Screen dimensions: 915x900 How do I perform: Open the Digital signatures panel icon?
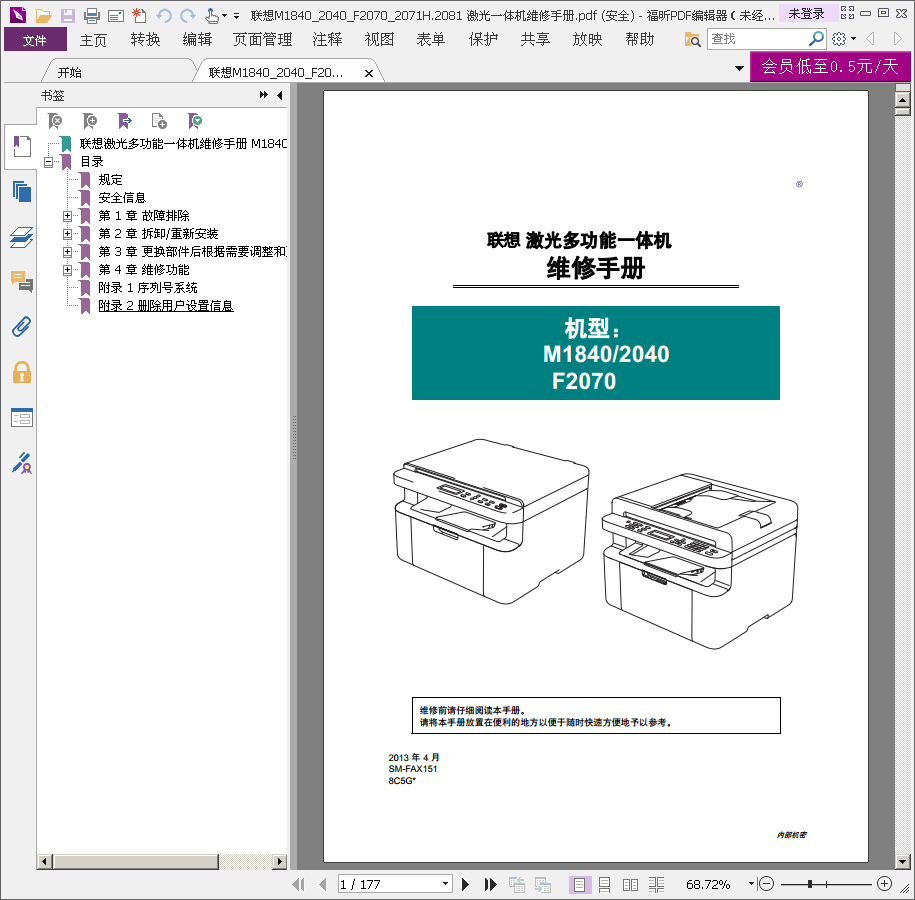[x=22, y=463]
